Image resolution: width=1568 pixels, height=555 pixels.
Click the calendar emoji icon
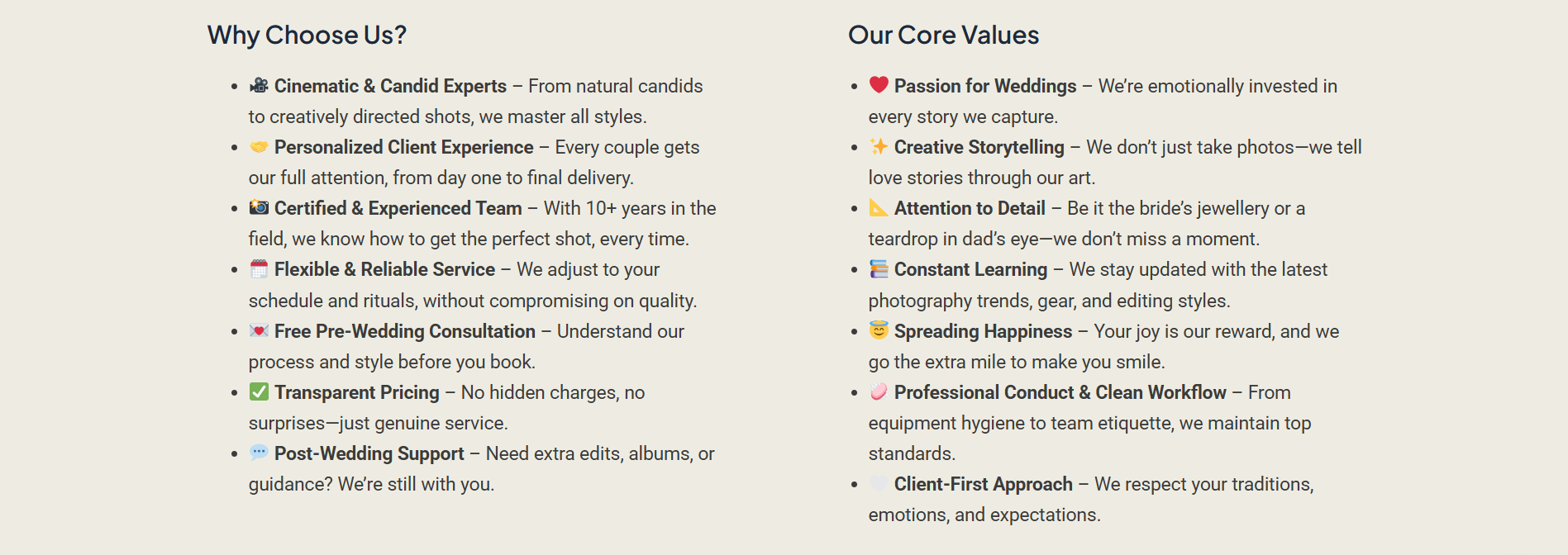point(259,268)
